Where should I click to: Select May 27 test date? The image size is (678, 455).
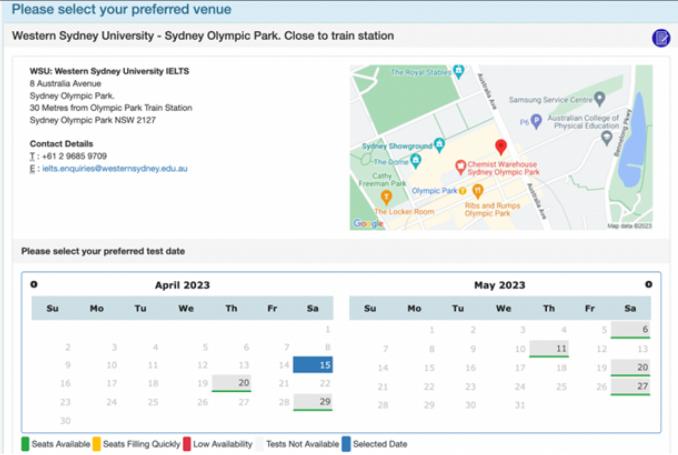pos(630,386)
